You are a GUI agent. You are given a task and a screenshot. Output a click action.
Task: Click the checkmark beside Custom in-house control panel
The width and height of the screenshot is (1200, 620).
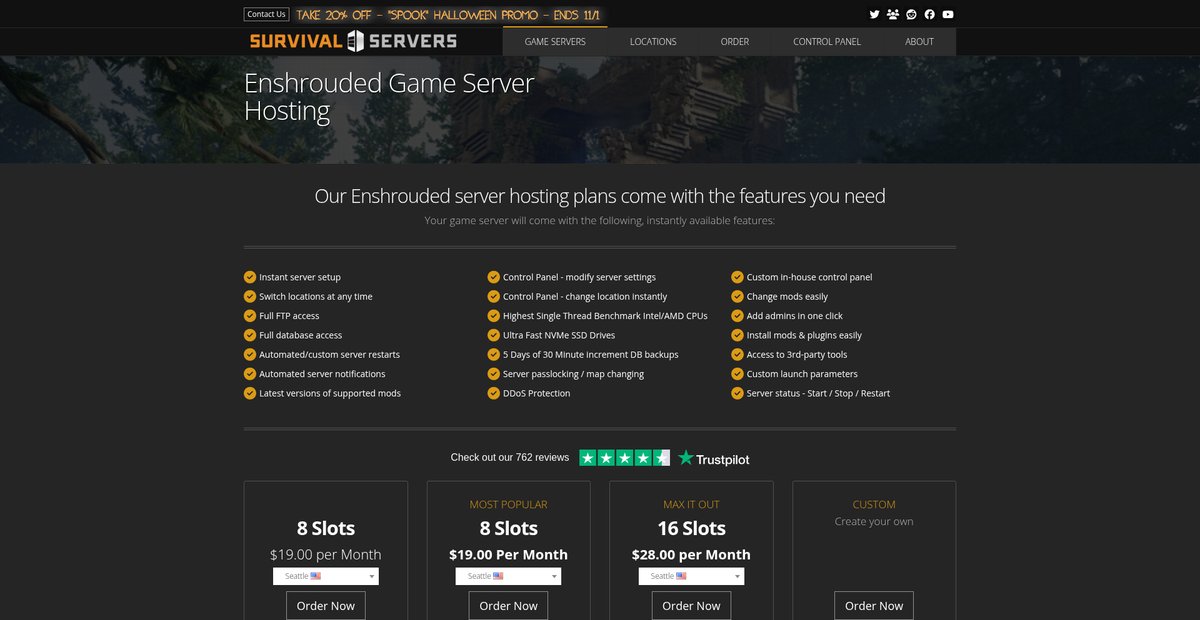tap(738, 277)
